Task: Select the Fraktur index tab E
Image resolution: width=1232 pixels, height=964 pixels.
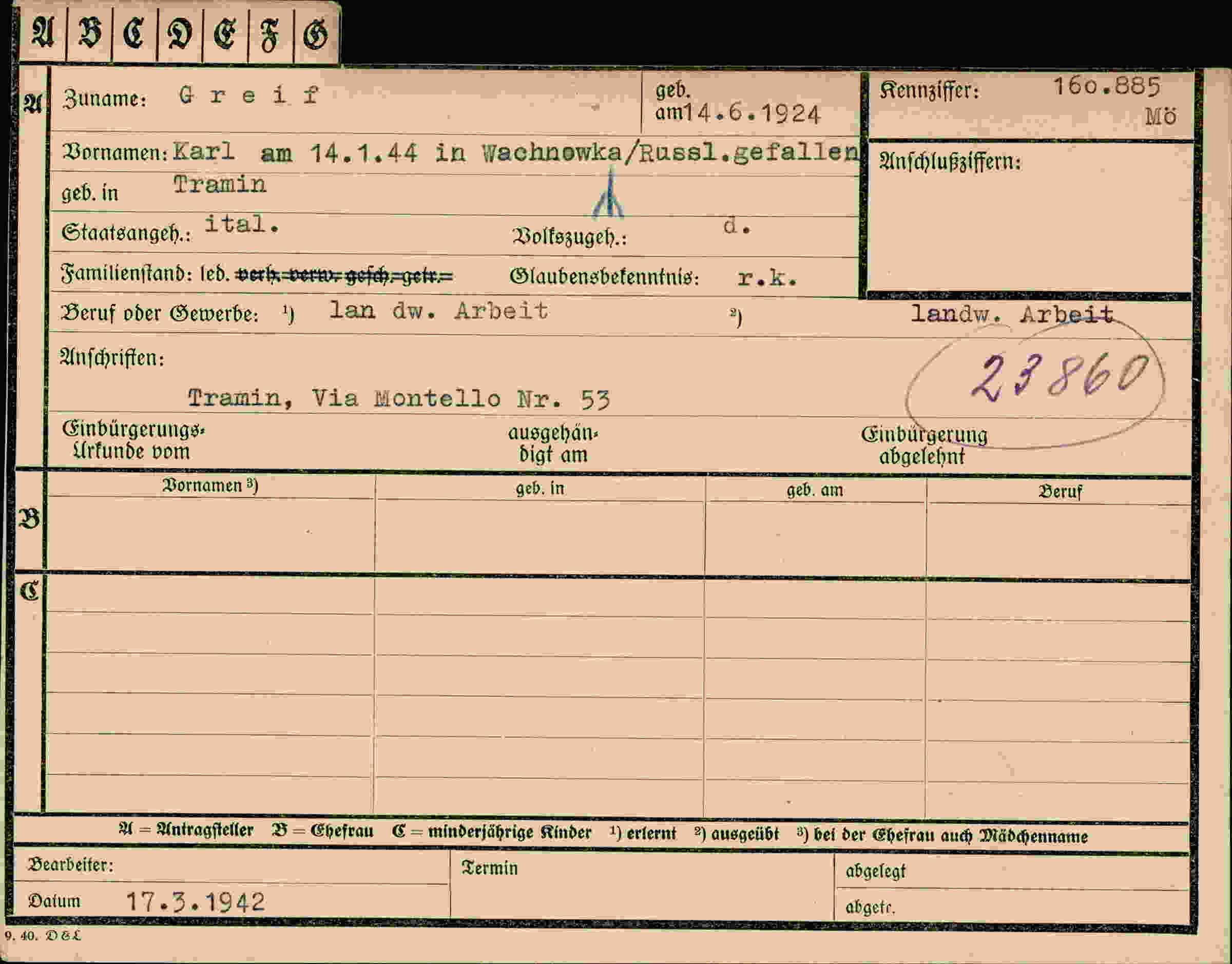Action: click(x=225, y=33)
